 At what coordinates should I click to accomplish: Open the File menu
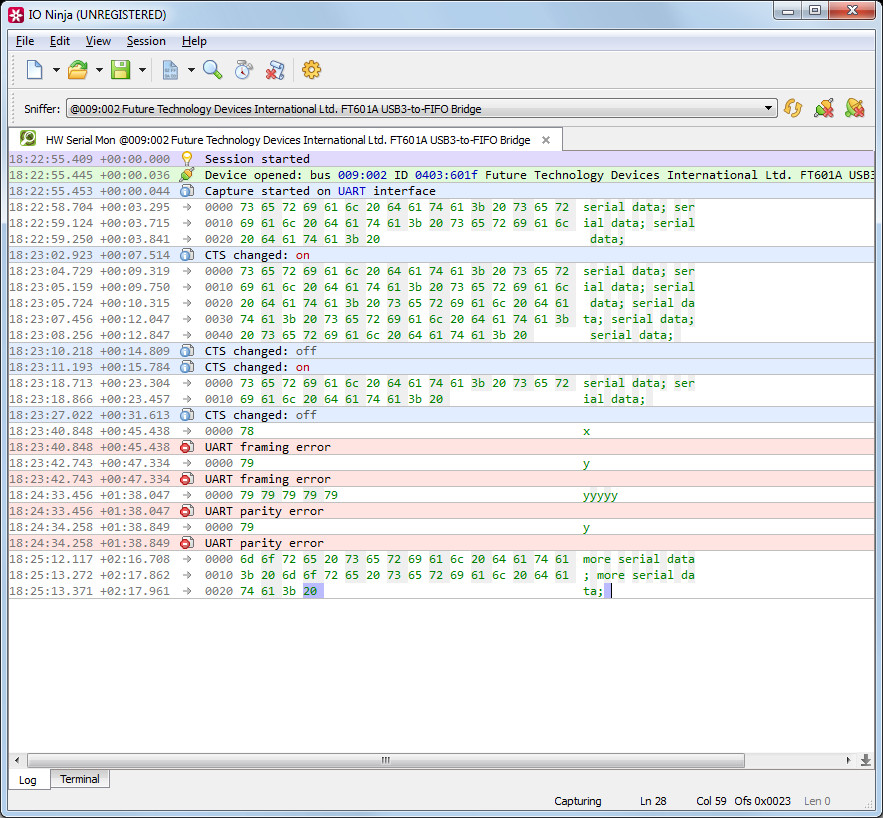25,41
